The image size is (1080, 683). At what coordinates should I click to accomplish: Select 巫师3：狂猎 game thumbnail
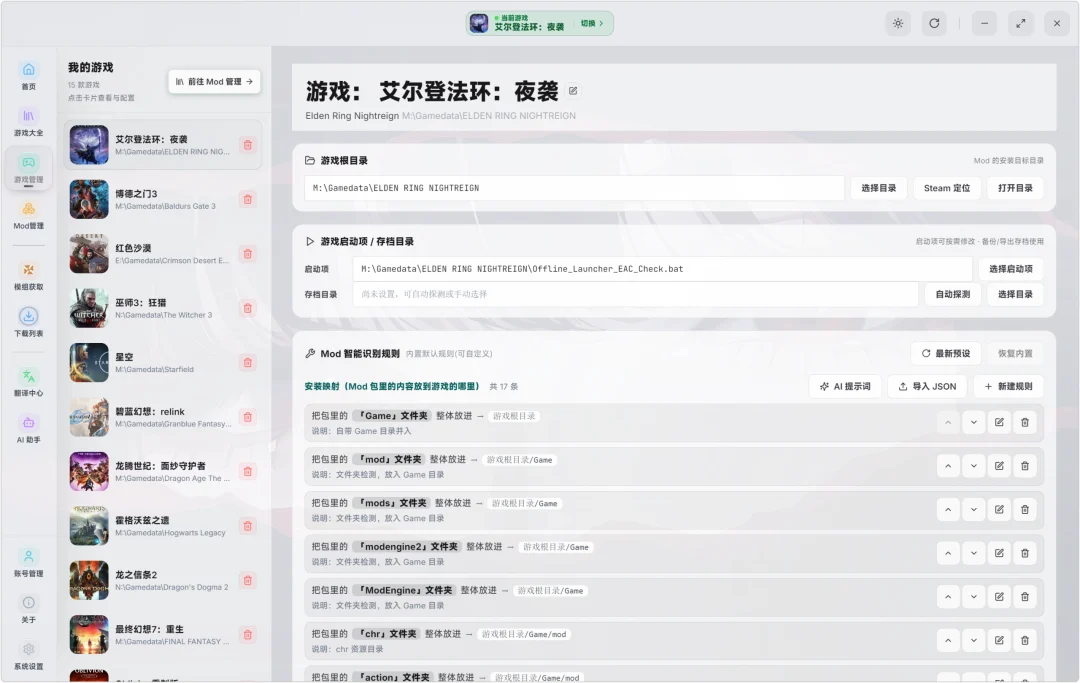(89, 308)
